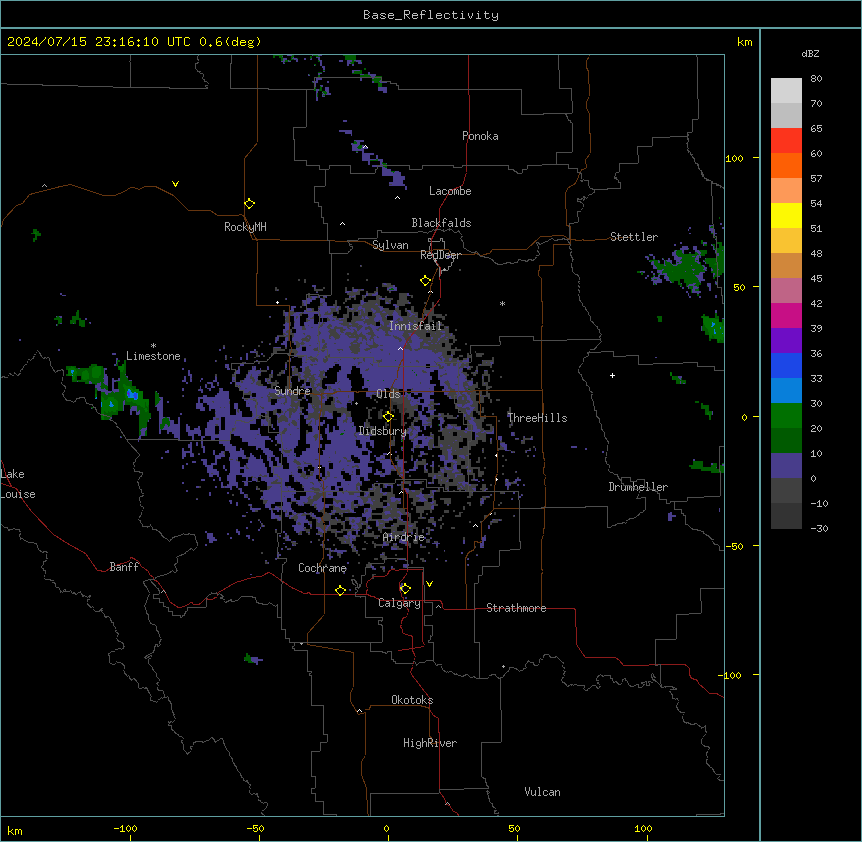Click the Sylvan label
Screen dimensions: 862x842
point(390,245)
